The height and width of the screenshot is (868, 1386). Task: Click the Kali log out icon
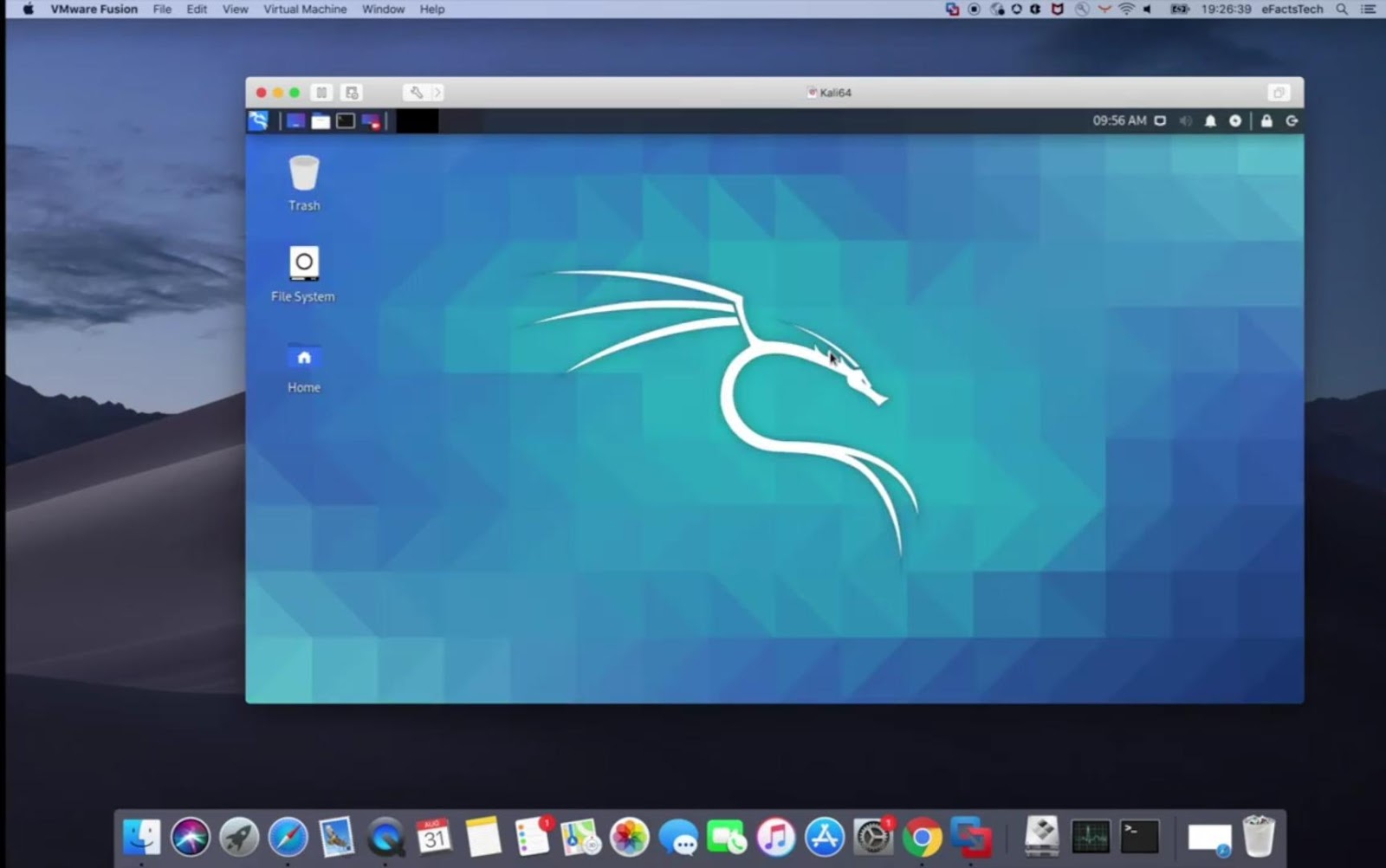coord(1292,120)
